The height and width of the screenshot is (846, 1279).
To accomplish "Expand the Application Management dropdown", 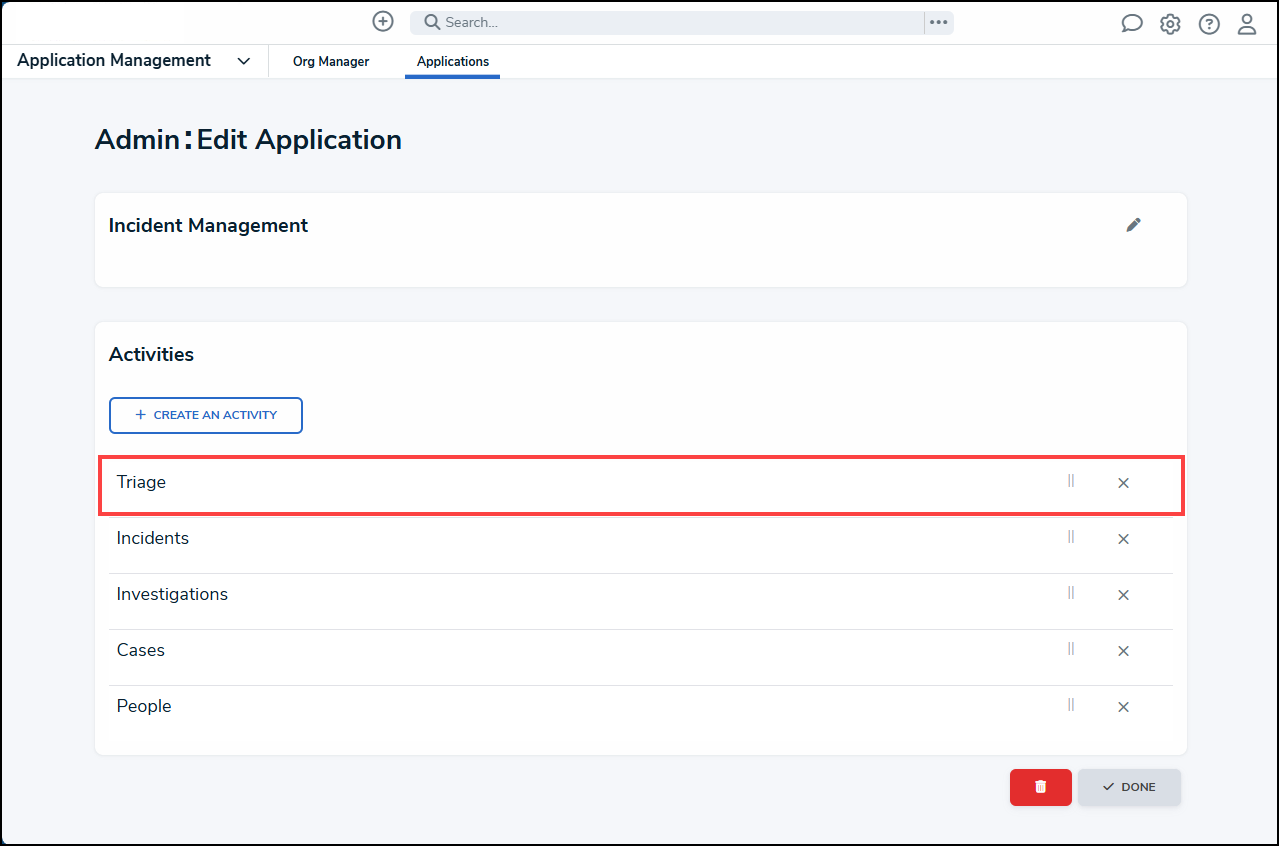I will click(244, 61).
